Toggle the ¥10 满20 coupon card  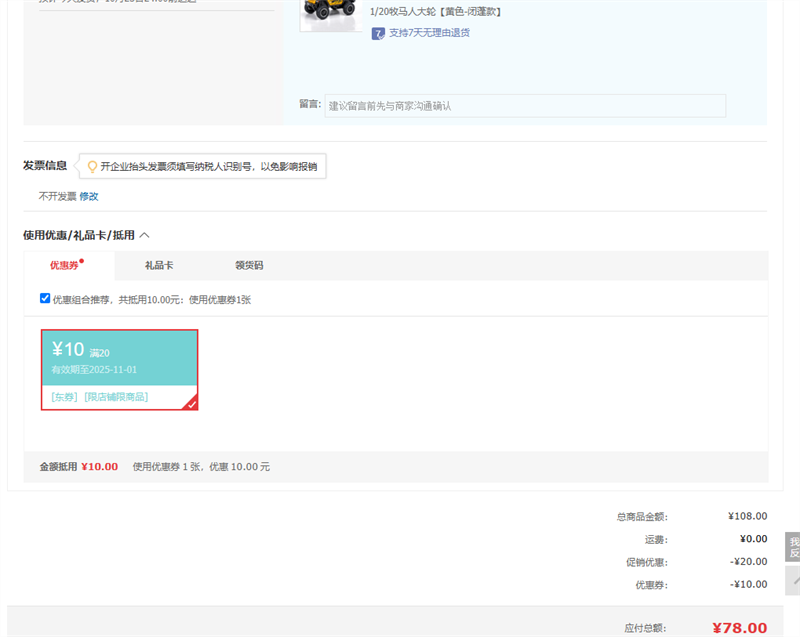[119, 359]
